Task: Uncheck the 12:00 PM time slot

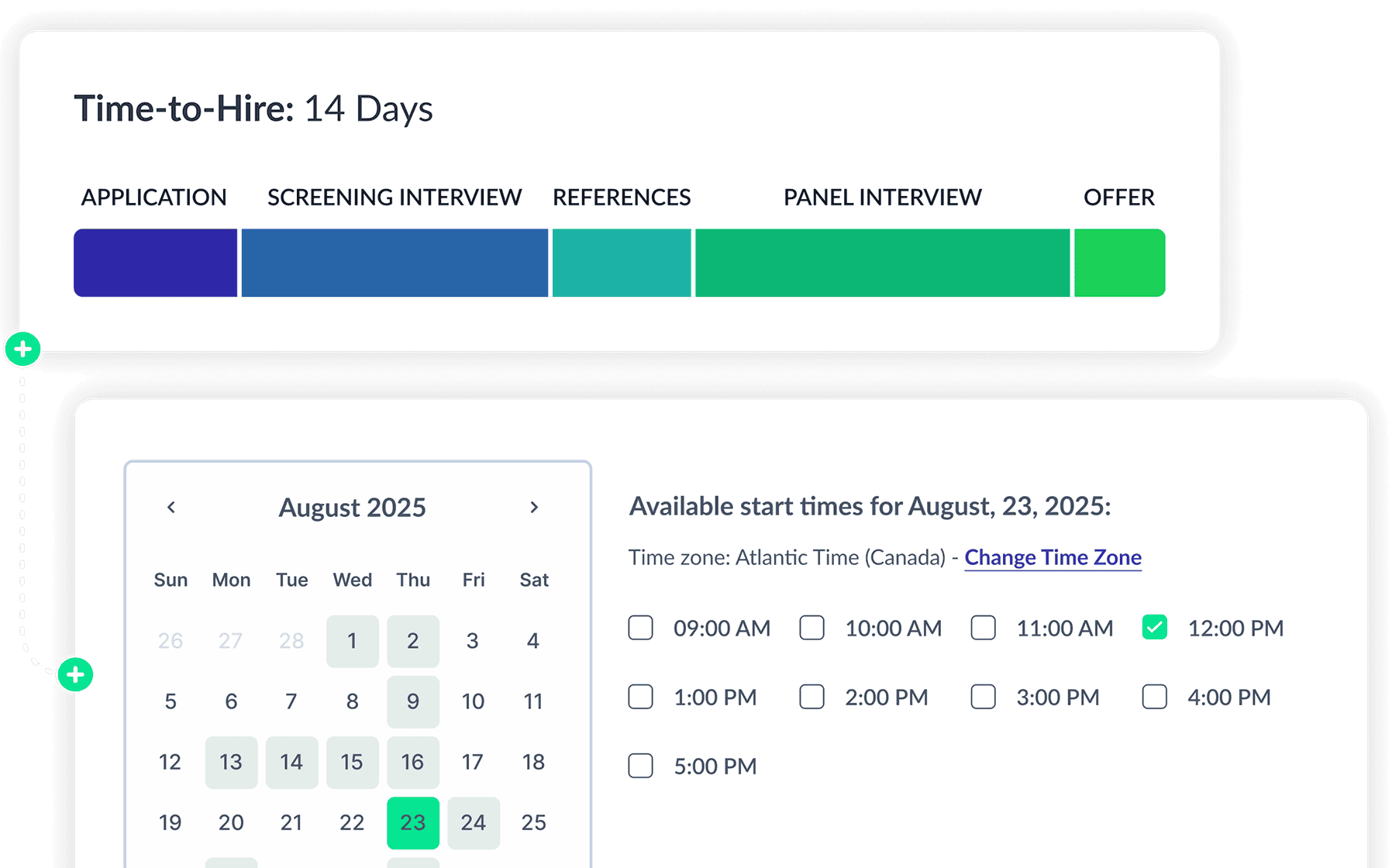Action: 1155,628
